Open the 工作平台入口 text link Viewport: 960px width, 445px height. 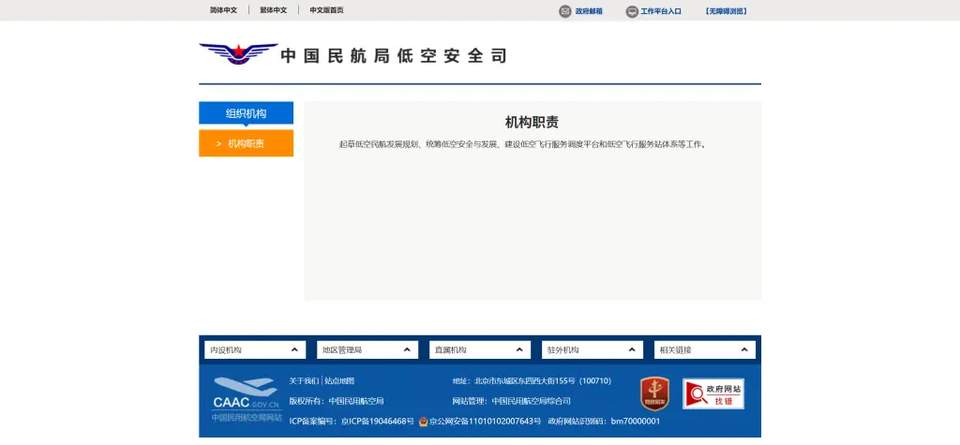pyautogui.click(x=661, y=11)
